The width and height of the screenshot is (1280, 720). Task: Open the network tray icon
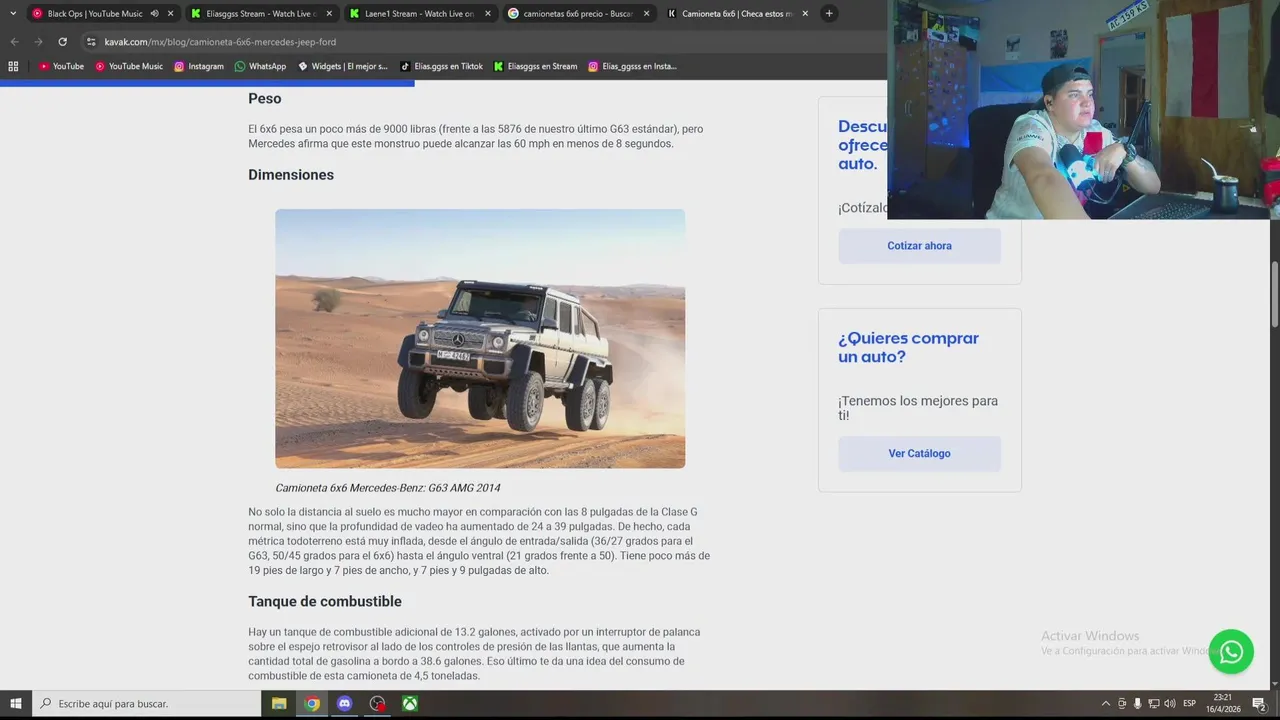coord(1153,704)
